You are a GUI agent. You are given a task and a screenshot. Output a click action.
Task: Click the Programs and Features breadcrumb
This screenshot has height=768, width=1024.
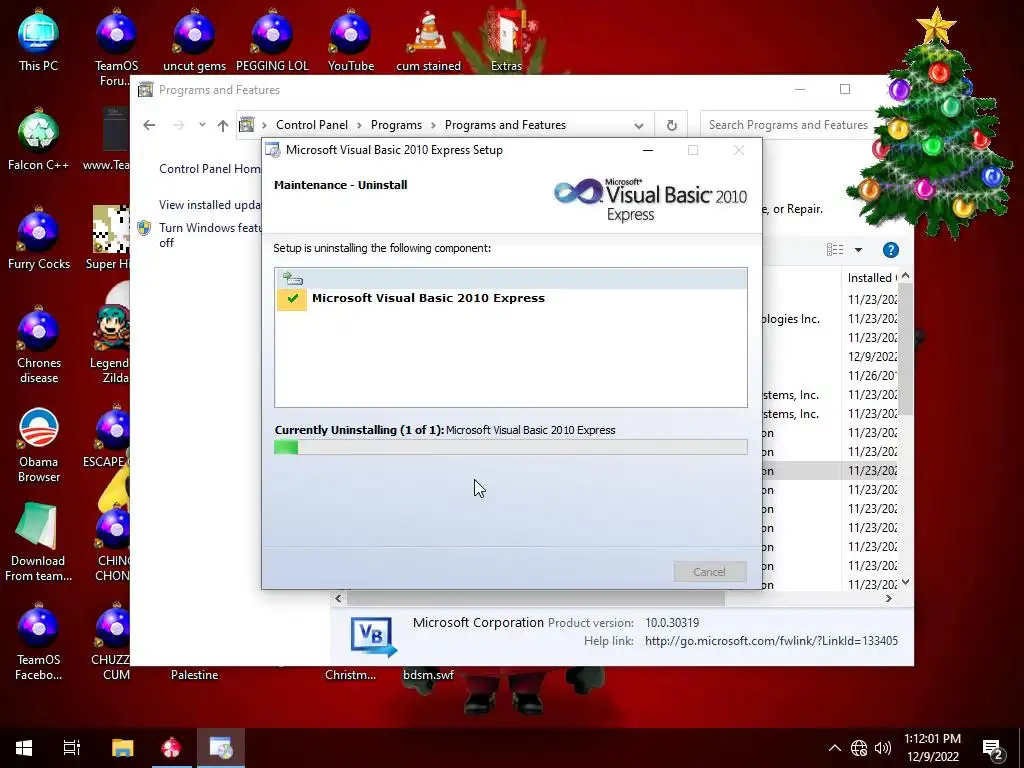tap(505, 125)
